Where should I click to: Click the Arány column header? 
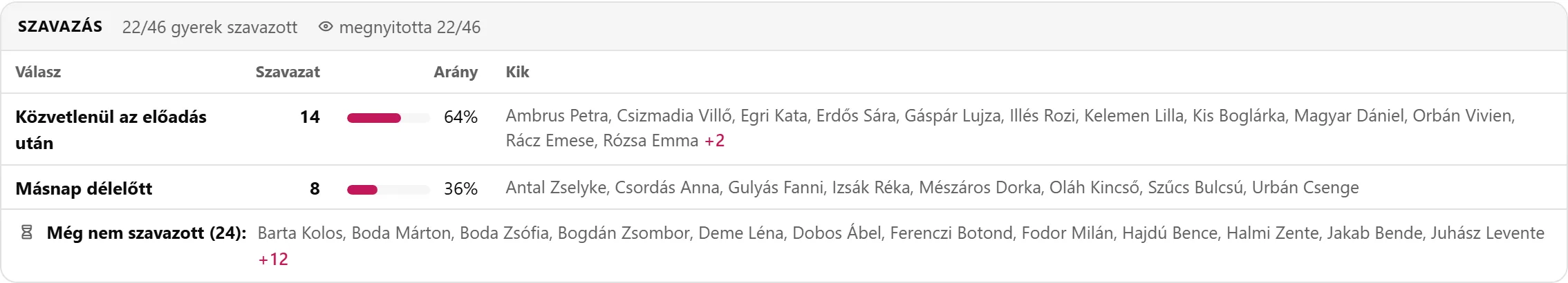pyautogui.click(x=456, y=72)
